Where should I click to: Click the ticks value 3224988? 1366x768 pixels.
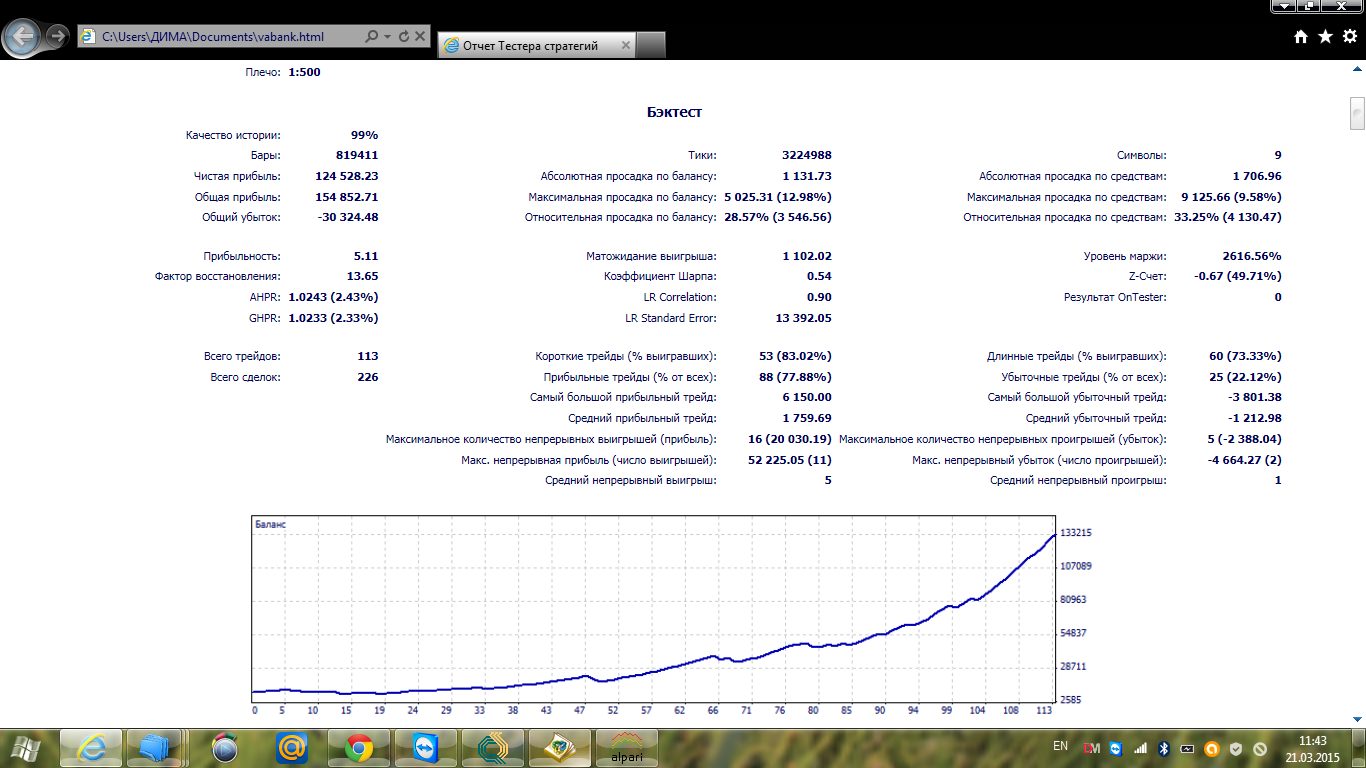807,155
